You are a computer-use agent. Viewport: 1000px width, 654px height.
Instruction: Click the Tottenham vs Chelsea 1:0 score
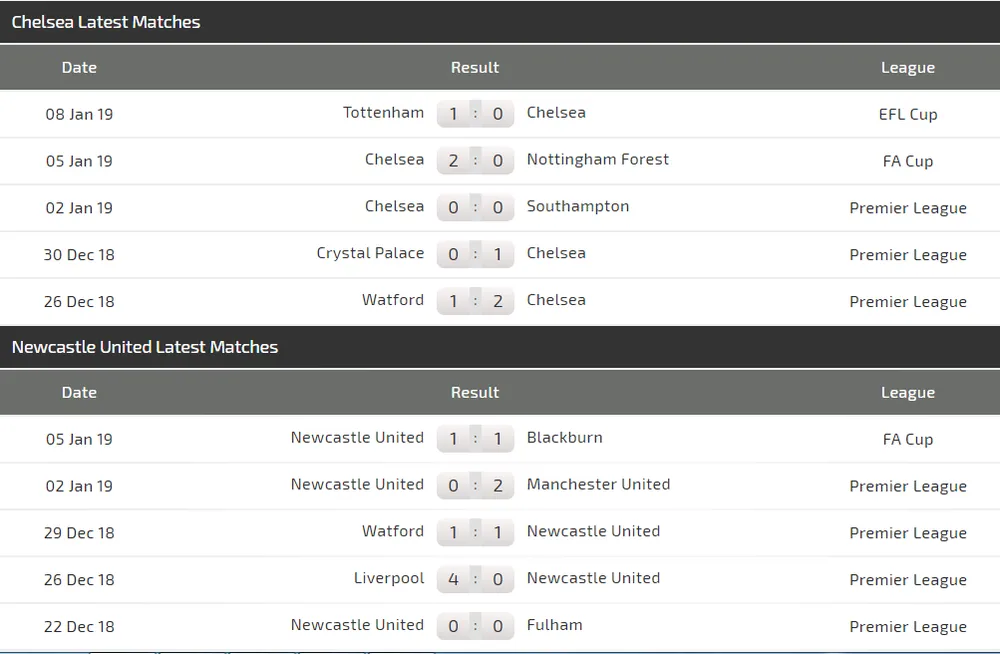(475, 114)
